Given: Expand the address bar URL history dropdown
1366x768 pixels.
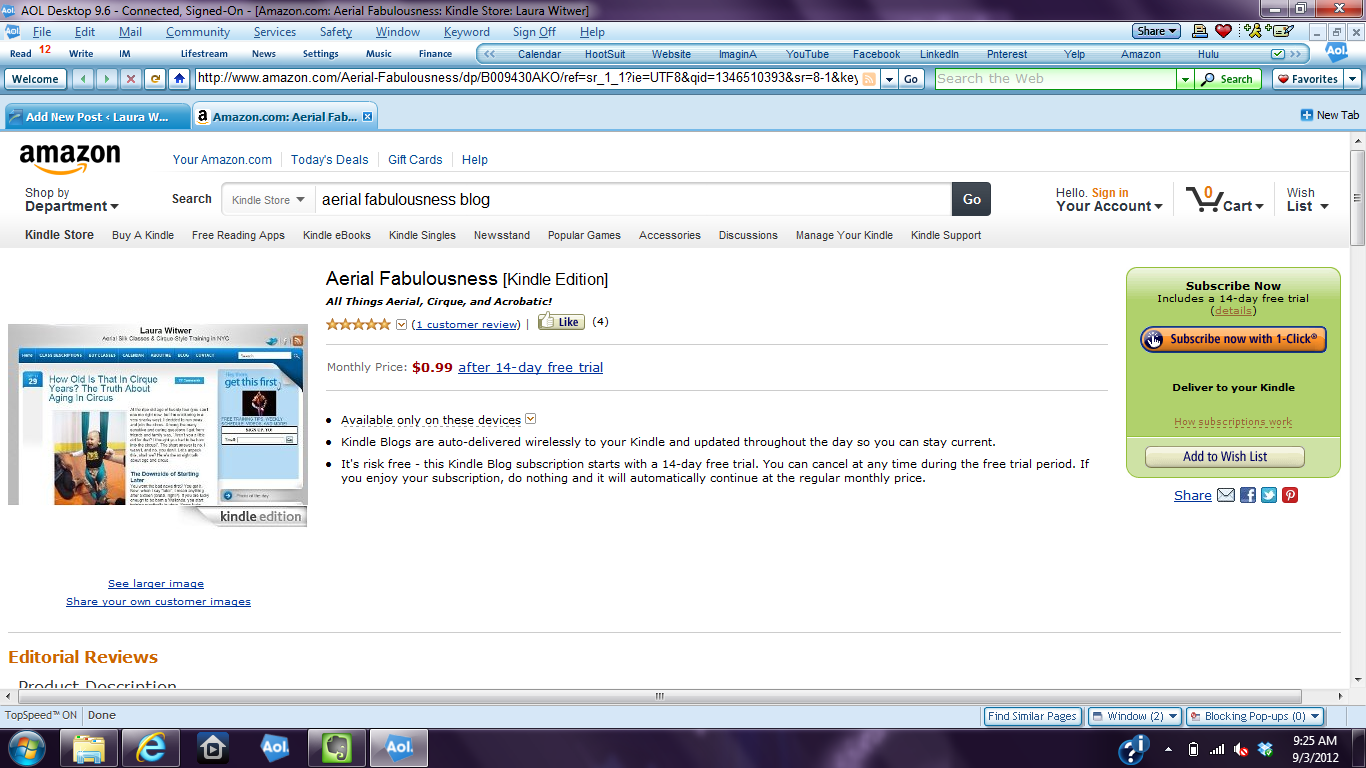Looking at the screenshot, I should pyautogui.click(x=889, y=79).
